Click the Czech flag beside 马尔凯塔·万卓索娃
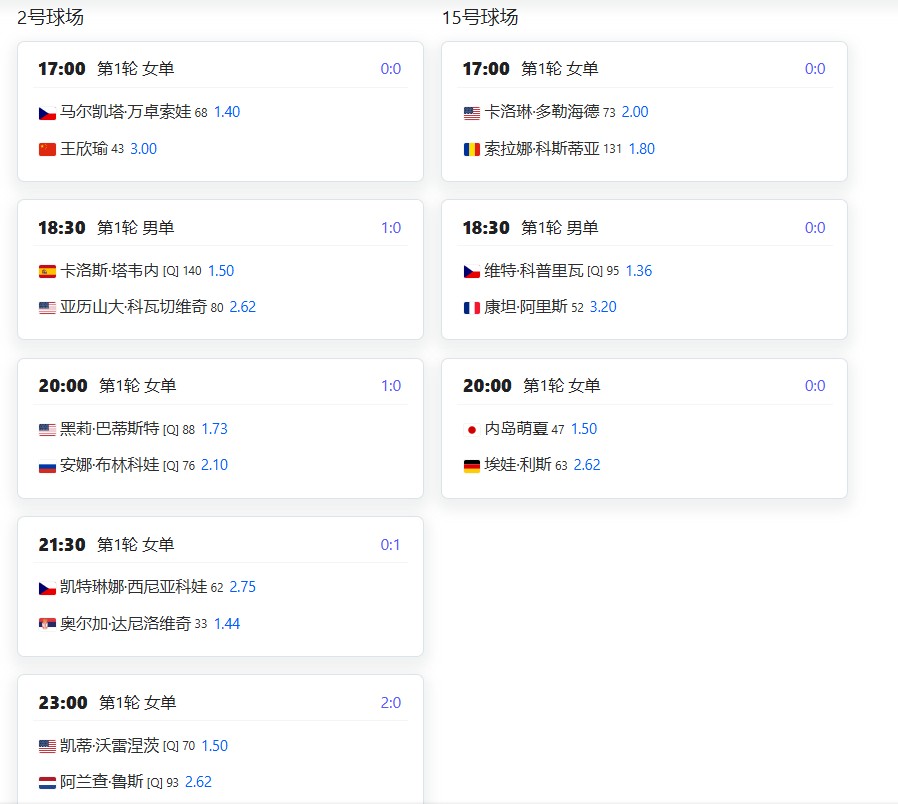 point(47,113)
